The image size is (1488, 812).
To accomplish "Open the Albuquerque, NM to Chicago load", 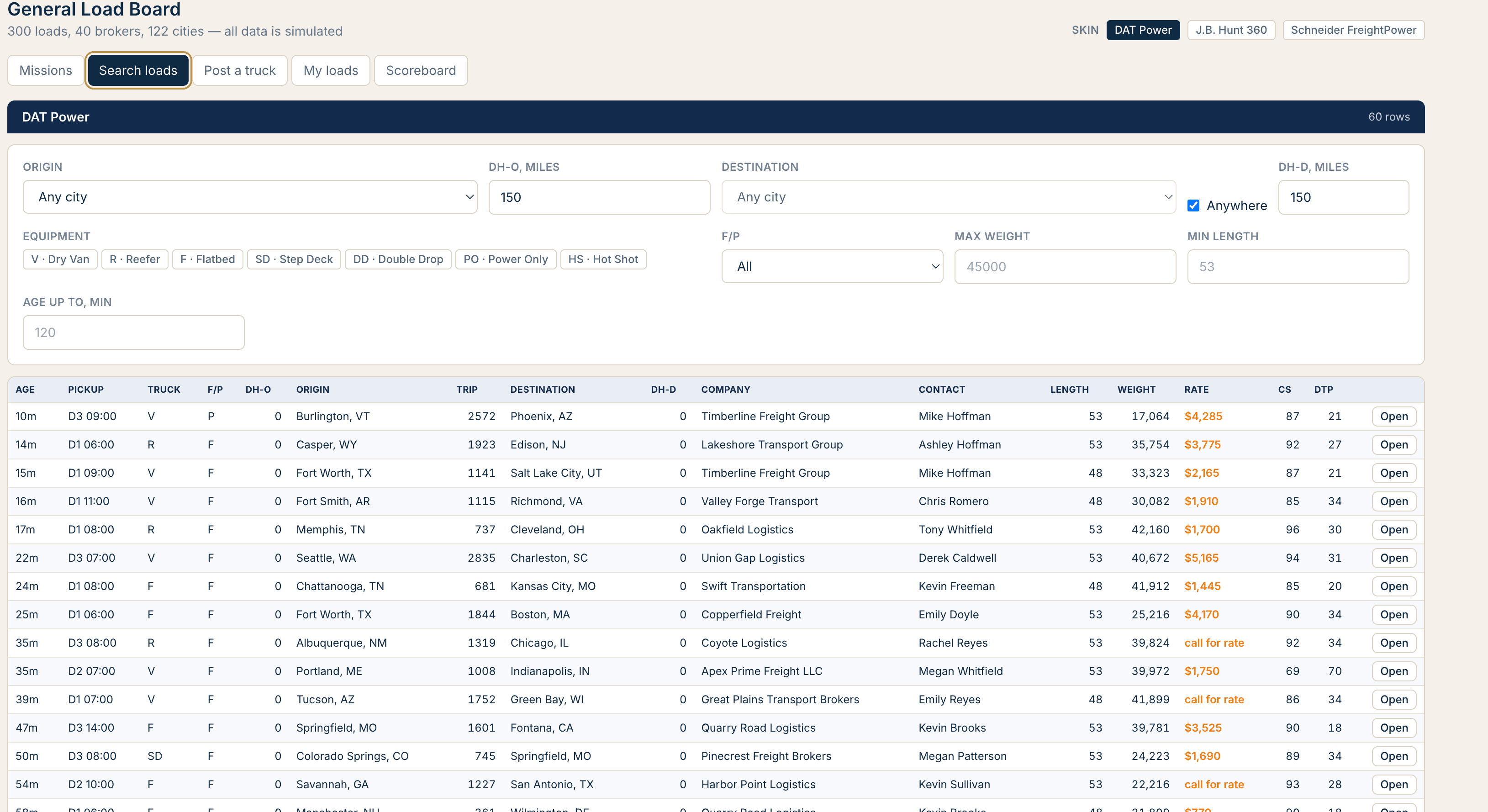I will (1393, 643).
